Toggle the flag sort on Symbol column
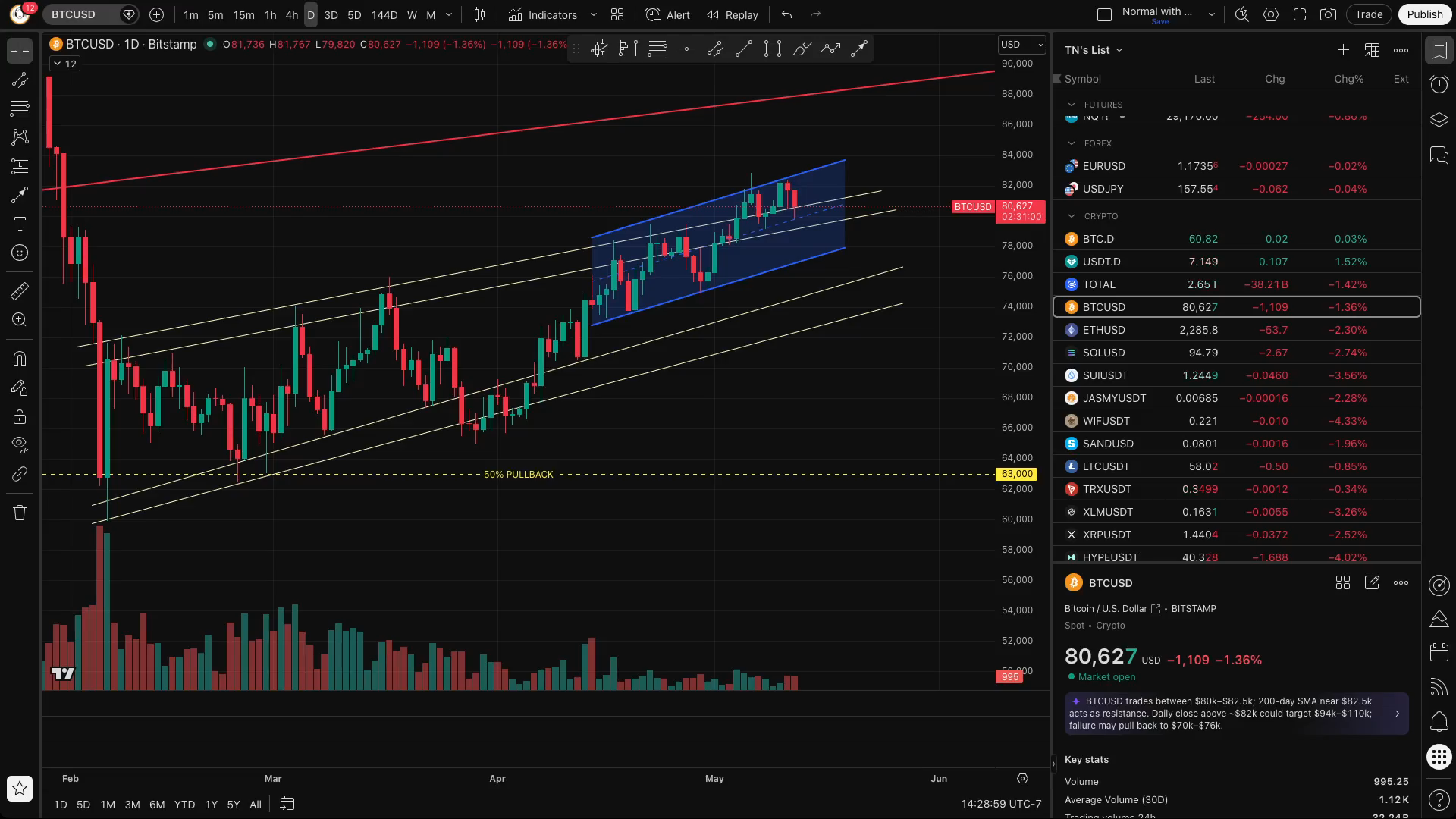Screen dimensions: 1456x819 click(1057, 78)
